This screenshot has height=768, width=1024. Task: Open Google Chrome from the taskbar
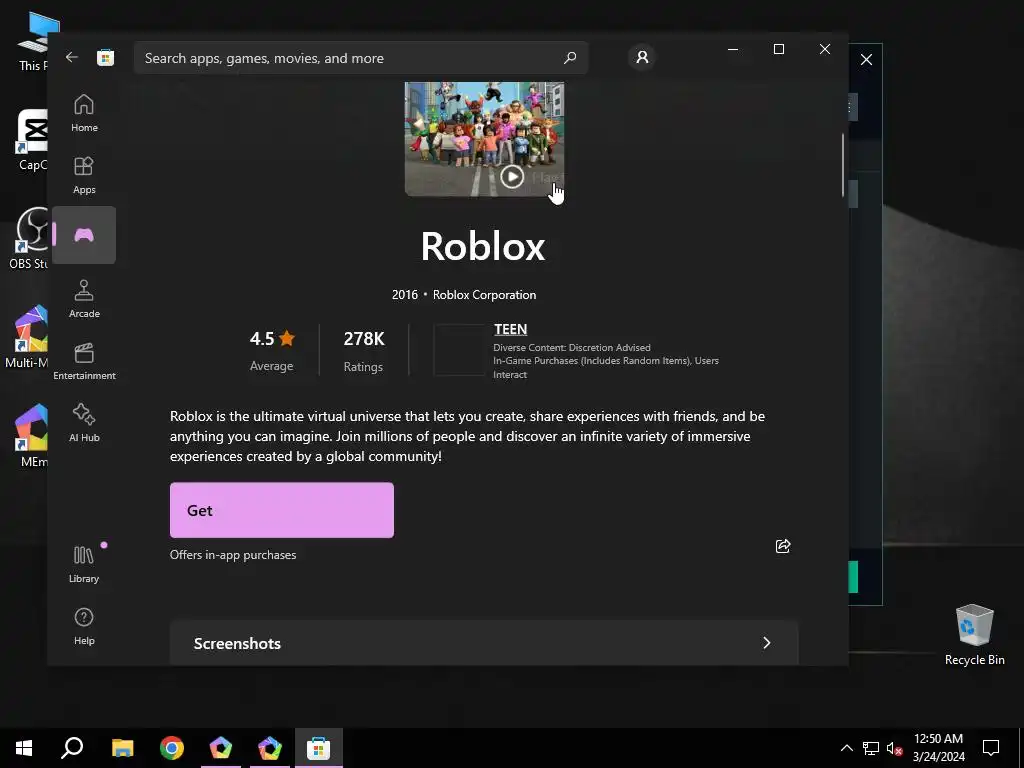172,748
